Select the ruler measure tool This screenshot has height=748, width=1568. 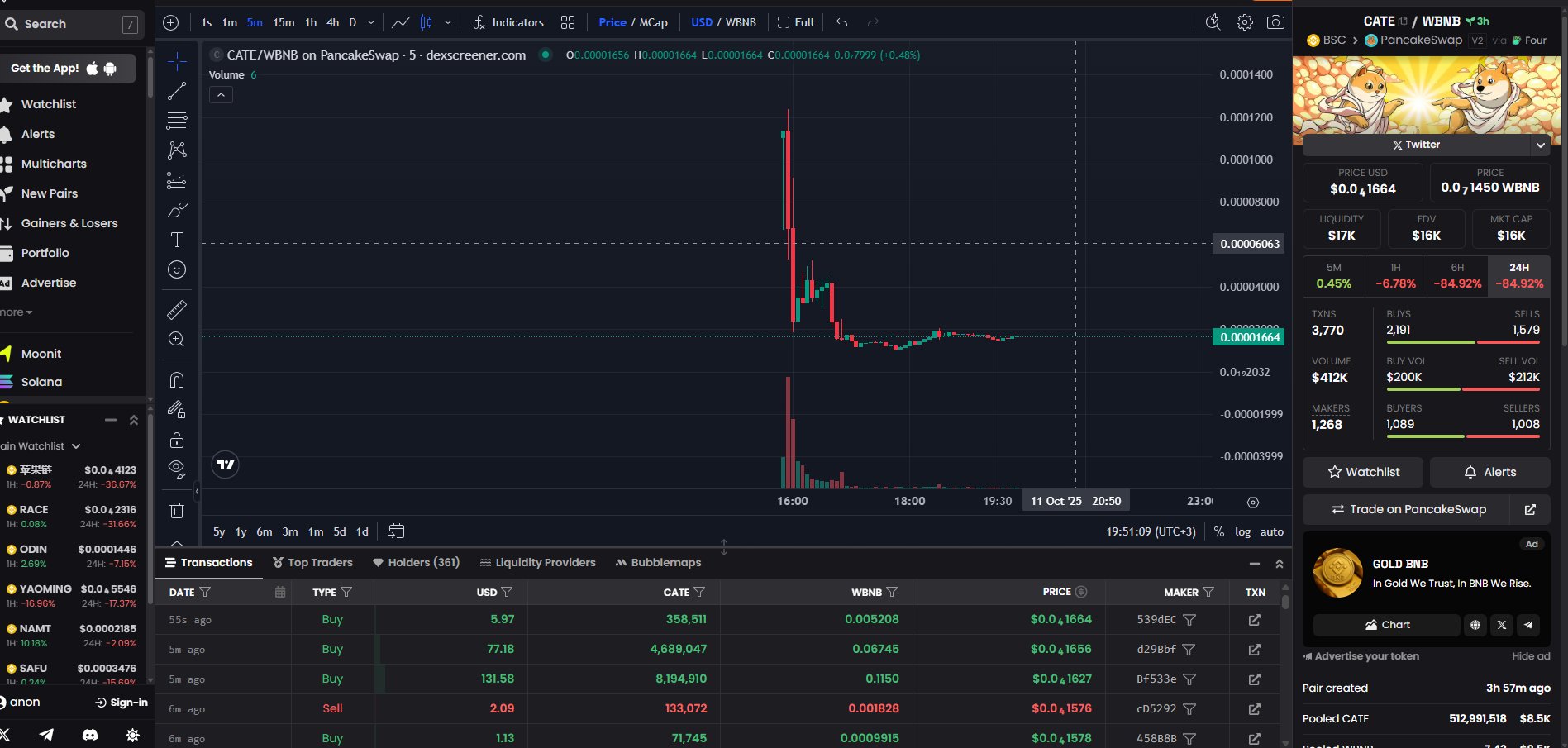[x=177, y=310]
